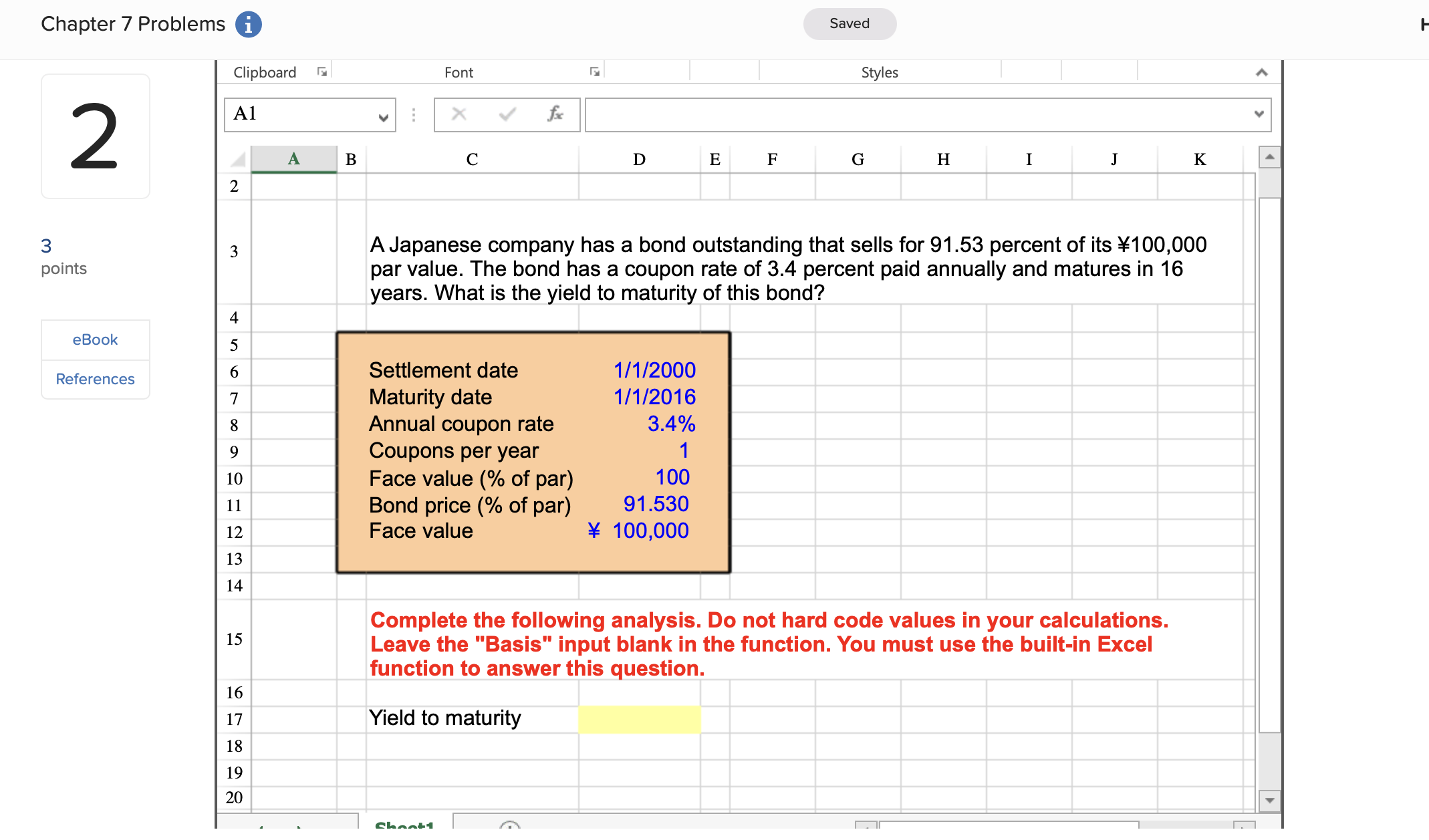
Task: Collapse the ribbon using the caret arrow
Action: point(1261,72)
